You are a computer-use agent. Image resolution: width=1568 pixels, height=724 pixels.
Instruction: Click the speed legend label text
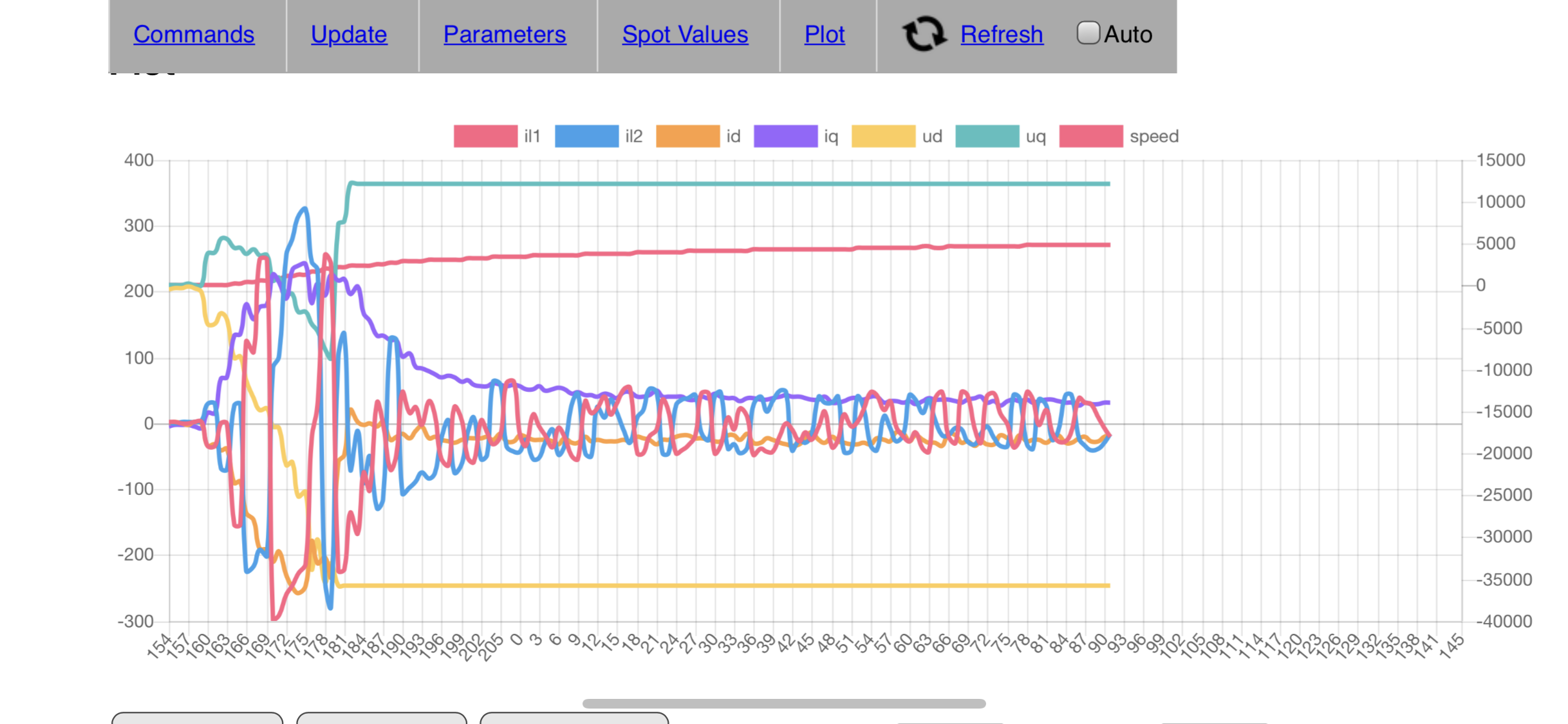point(1154,136)
